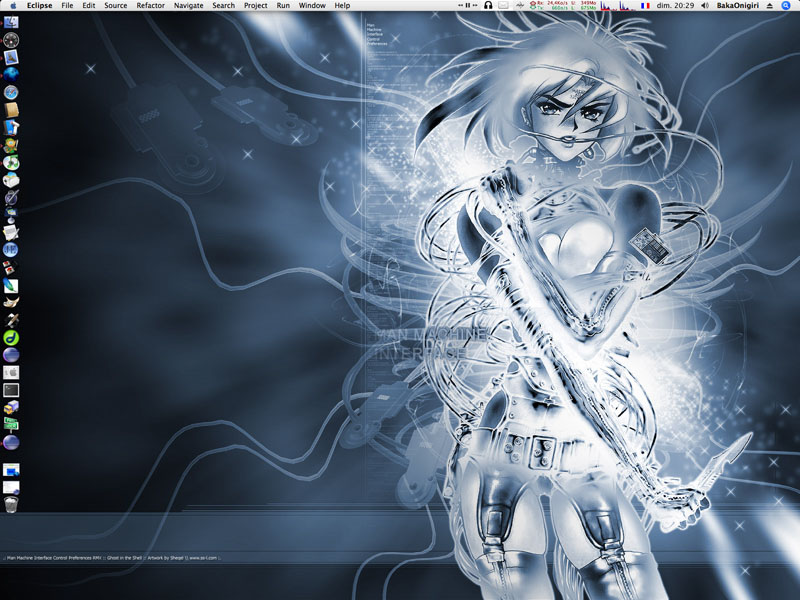Image resolution: width=800 pixels, height=600 pixels.
Task: Open the globe-with-pencil Dock icon
Action: (x=11, y=197)
